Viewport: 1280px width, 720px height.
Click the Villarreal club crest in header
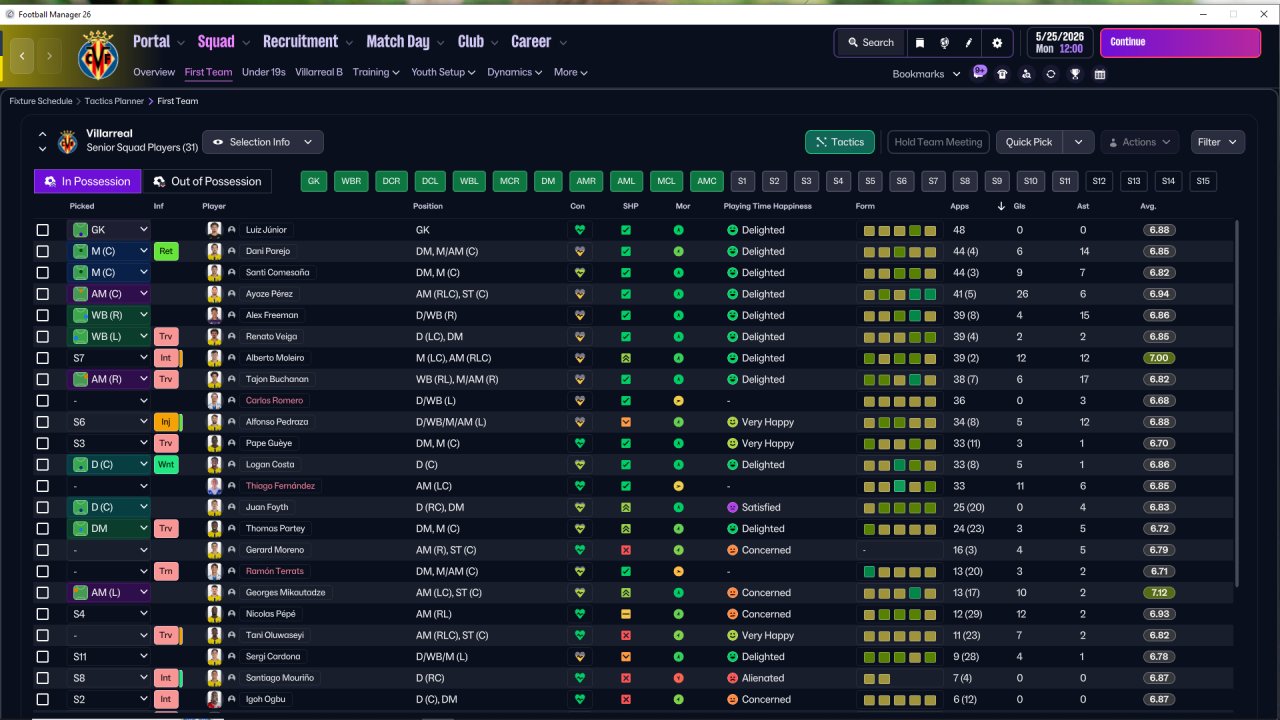pyautogui.click(x=97, y=55)
